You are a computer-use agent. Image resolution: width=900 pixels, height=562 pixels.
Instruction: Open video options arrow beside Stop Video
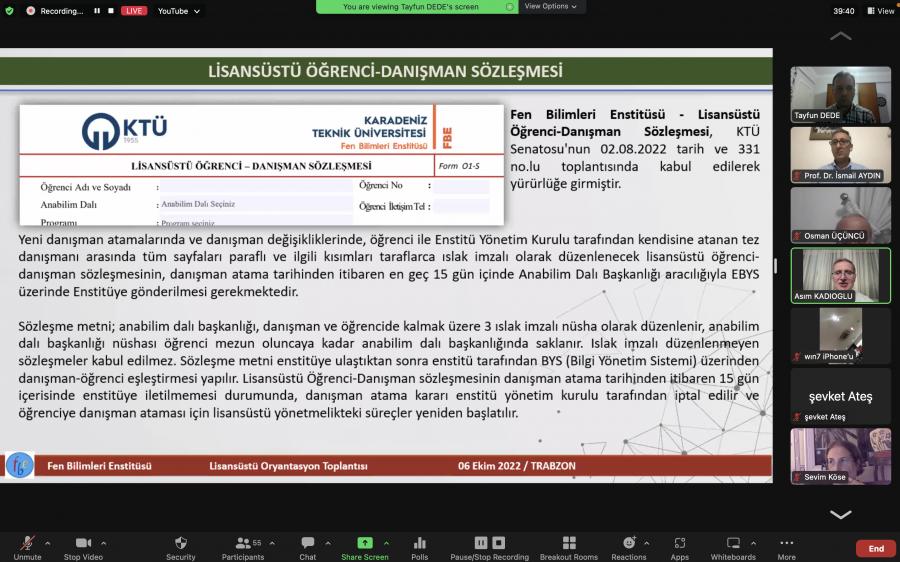pyautogui.click(x=103, y=543)
